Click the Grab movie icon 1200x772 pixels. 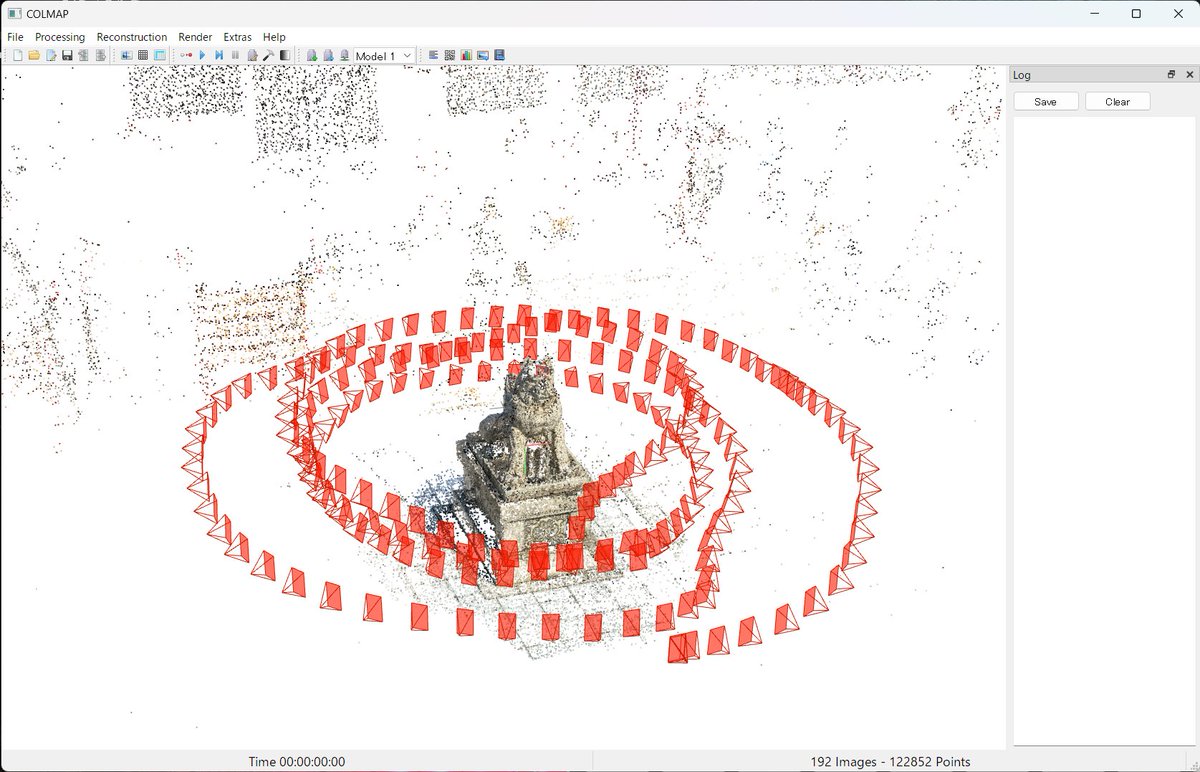point(500,55)
